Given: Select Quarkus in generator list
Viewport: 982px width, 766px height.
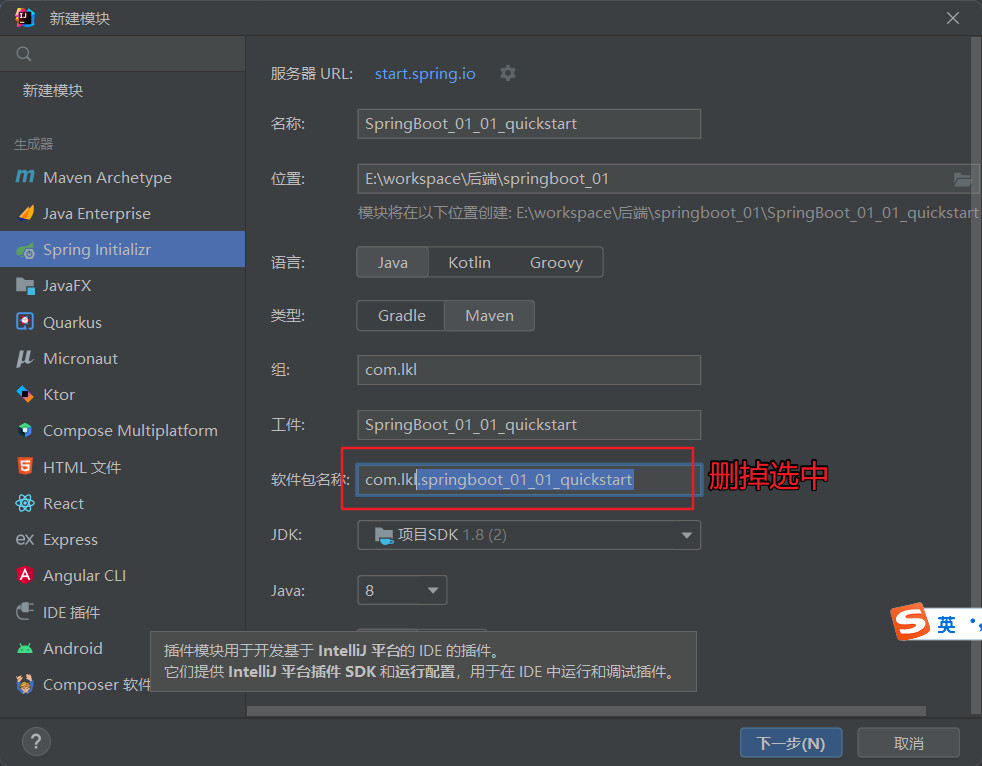Looking at the screenshot, I should [122, 322].
